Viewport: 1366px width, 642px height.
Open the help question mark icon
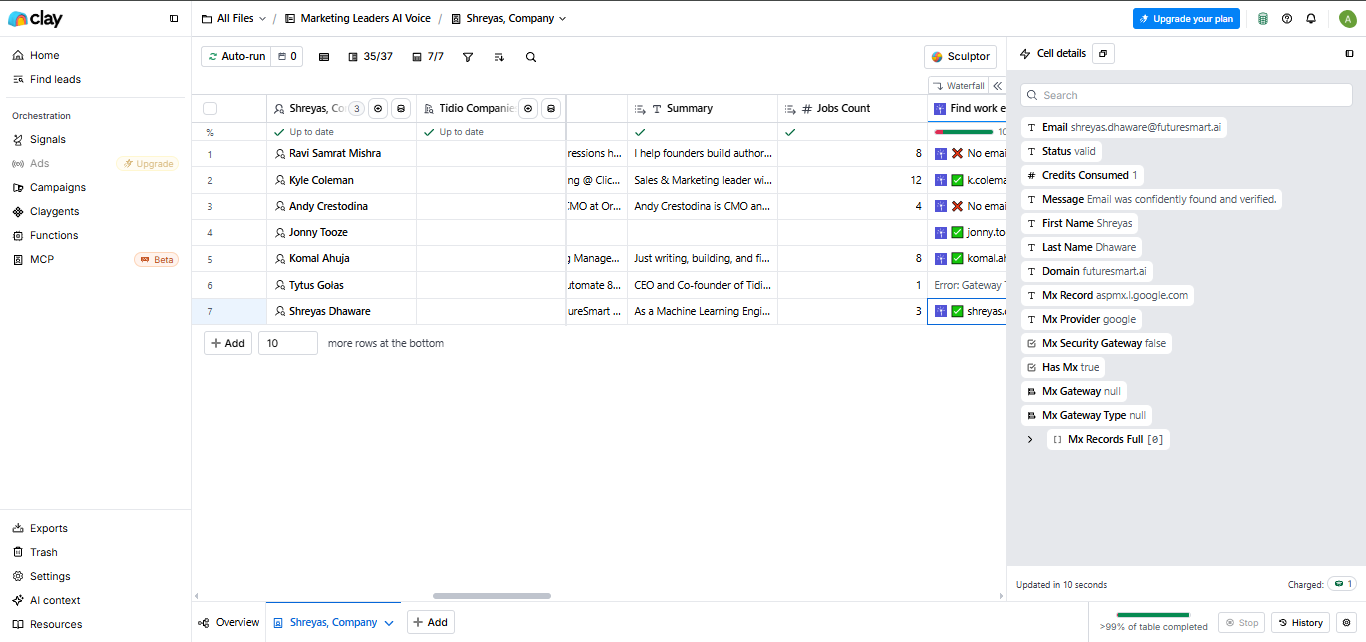pyautogui.click(x=1287, y=18)
